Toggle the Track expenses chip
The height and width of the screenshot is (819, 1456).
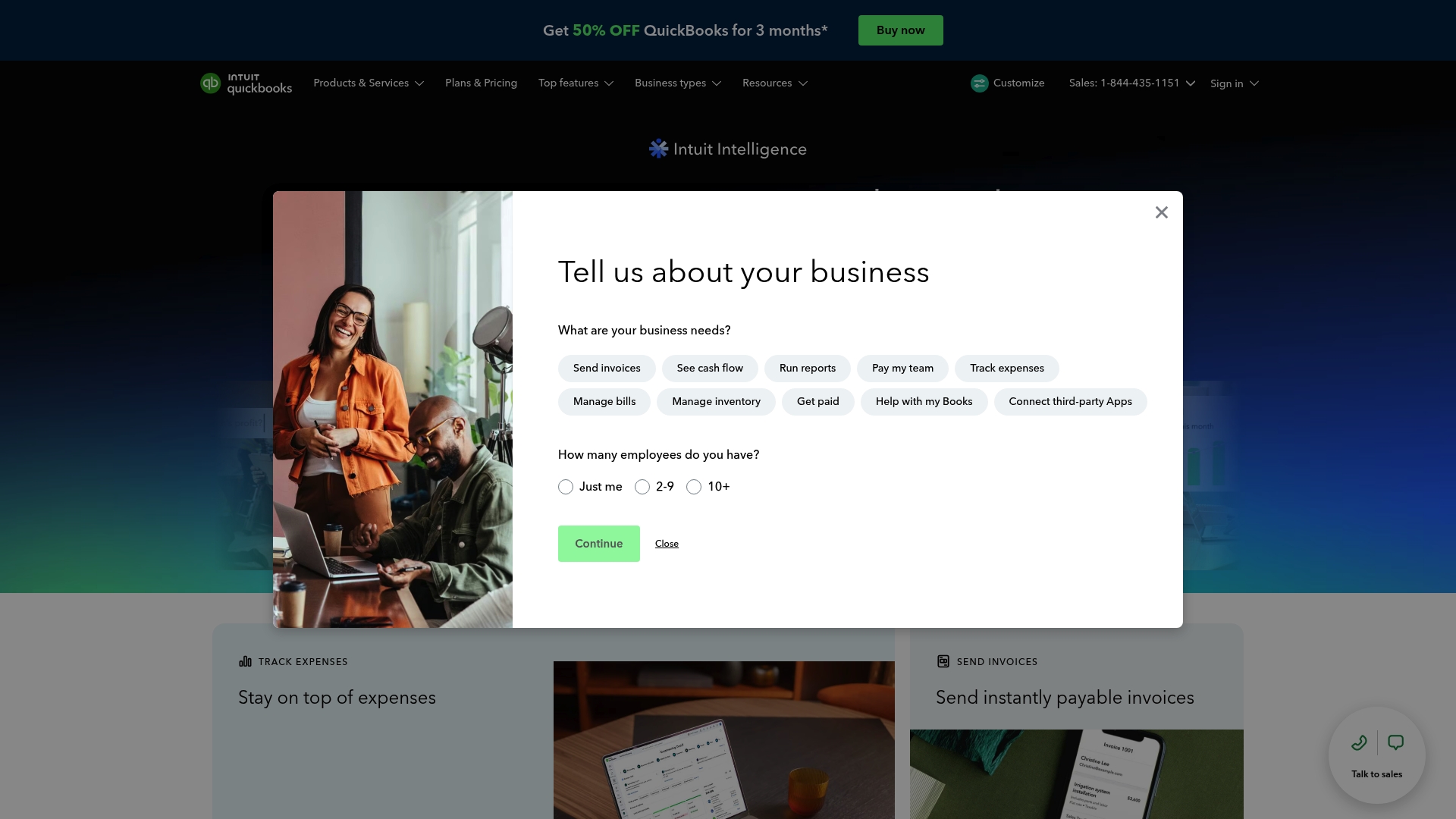click(1007, 369)
